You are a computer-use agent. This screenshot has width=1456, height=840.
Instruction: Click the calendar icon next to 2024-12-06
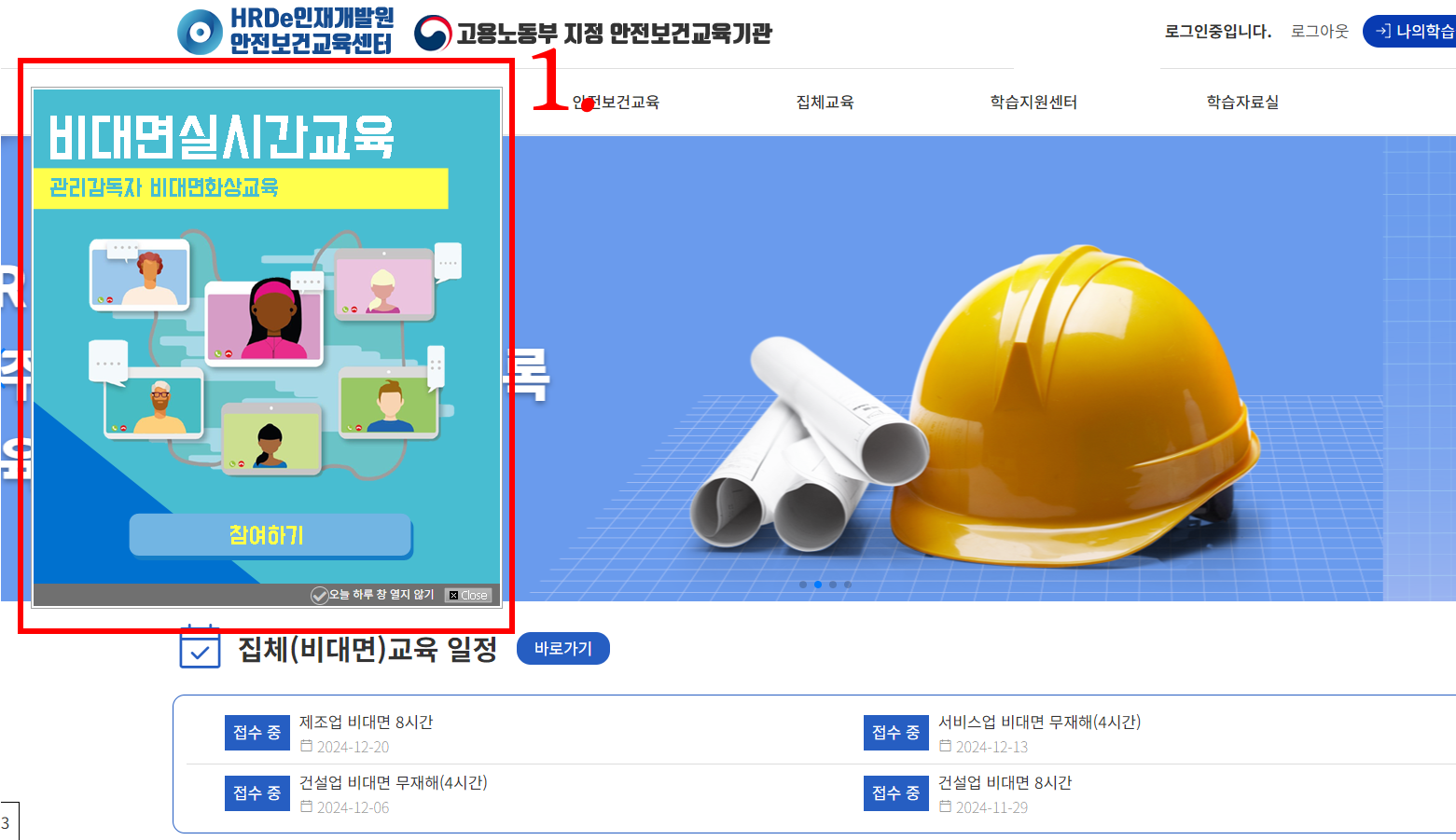pos(307,806)
